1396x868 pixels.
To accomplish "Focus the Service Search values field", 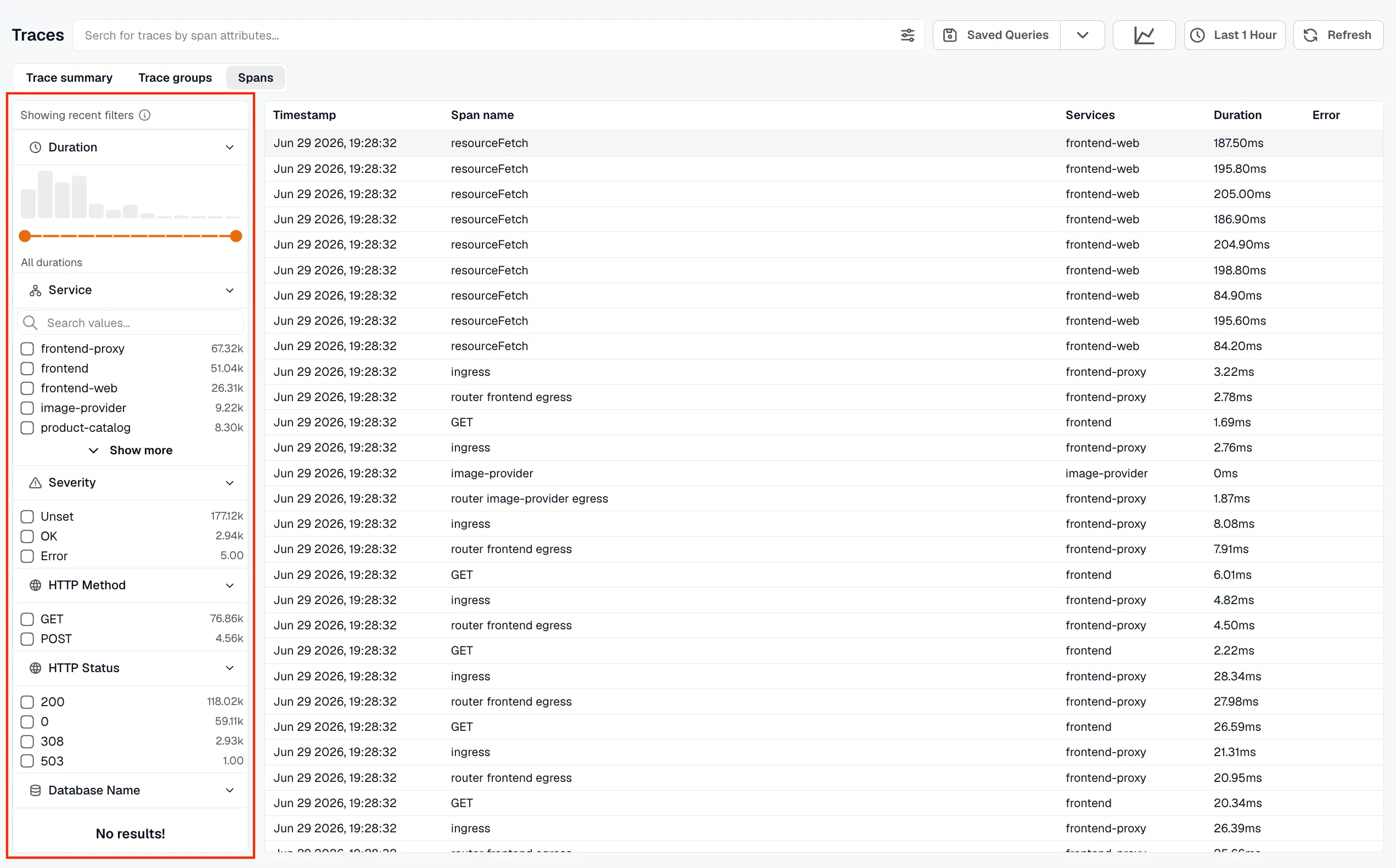I will click(x=131, y=323).
